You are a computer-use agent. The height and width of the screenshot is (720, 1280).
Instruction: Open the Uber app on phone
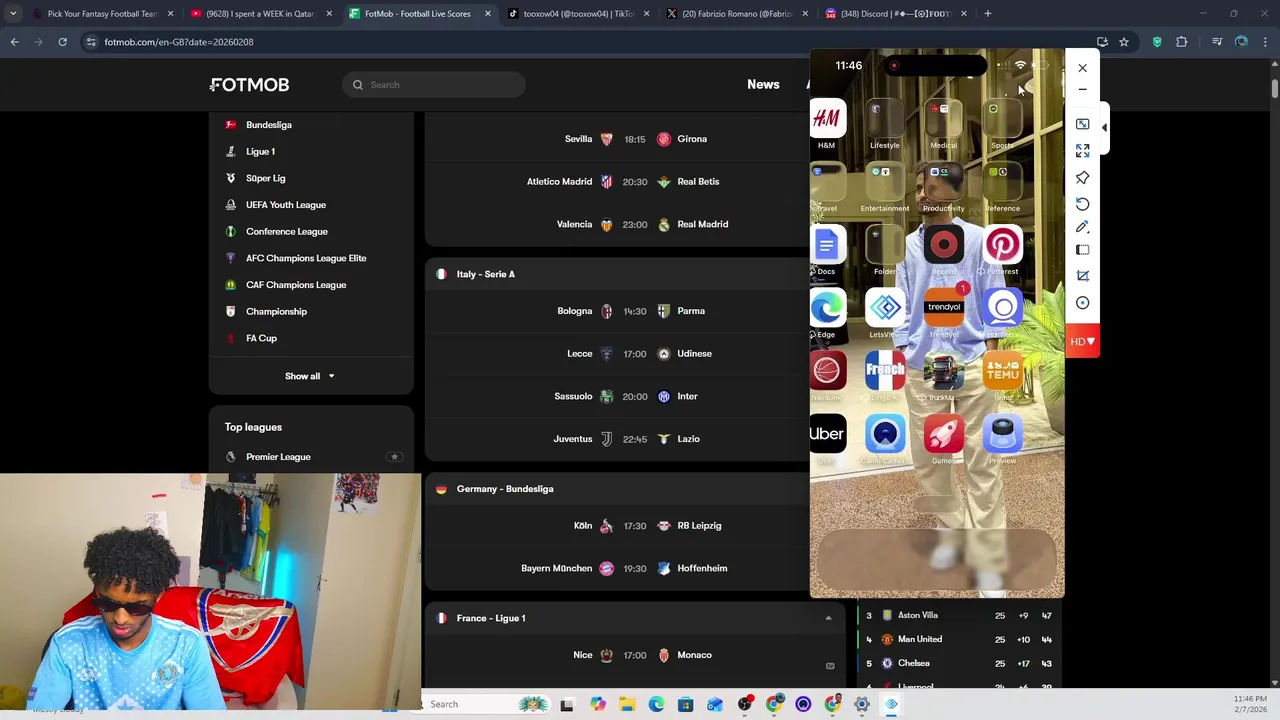[x=827, y=434]
